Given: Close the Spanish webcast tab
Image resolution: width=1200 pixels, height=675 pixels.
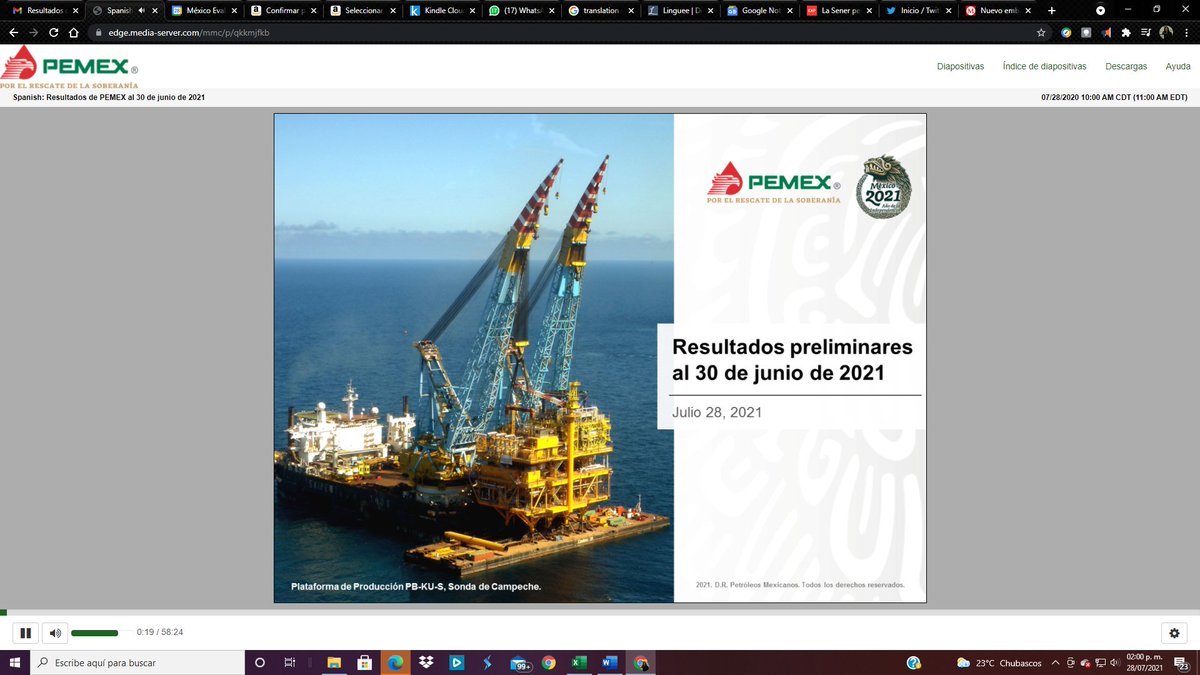Looking at the screenshot, I should (155, 10).
